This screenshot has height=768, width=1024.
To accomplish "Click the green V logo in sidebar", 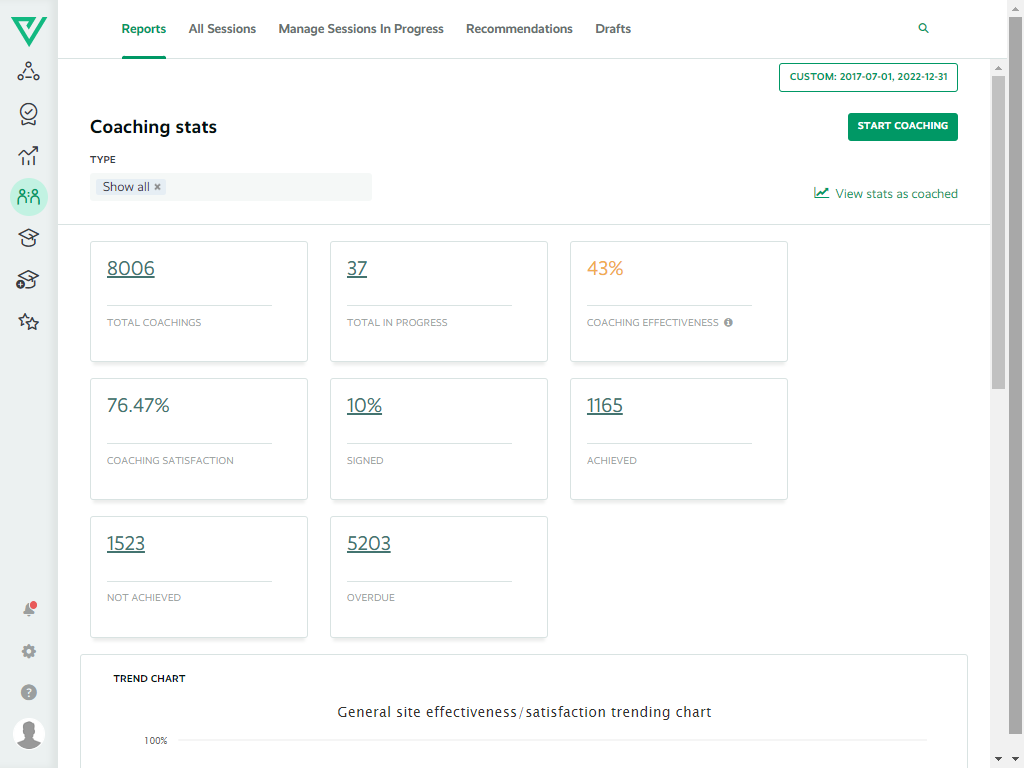I will coord(29,30).
